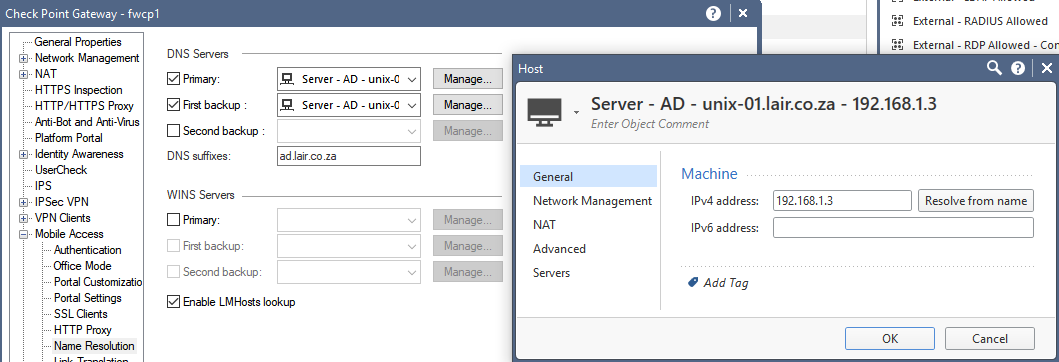This screenshot has height=362, width=1059.
Task: Select Anti-Bot and Anti-Virus tree item
Action: (87, 122)
